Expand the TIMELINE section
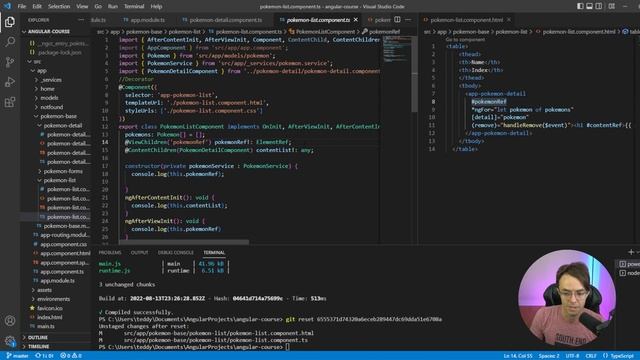640x360 pixels. pyautogui.click(x=38, y=347)
